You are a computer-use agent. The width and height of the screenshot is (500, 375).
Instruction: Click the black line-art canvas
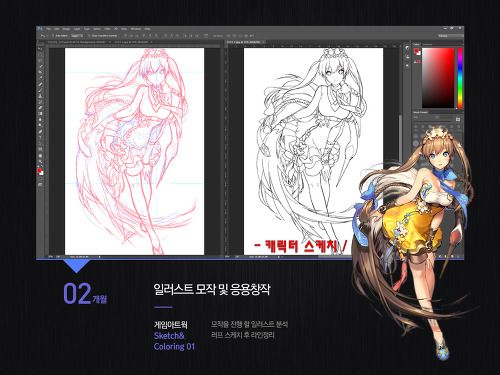coord(313,152)
